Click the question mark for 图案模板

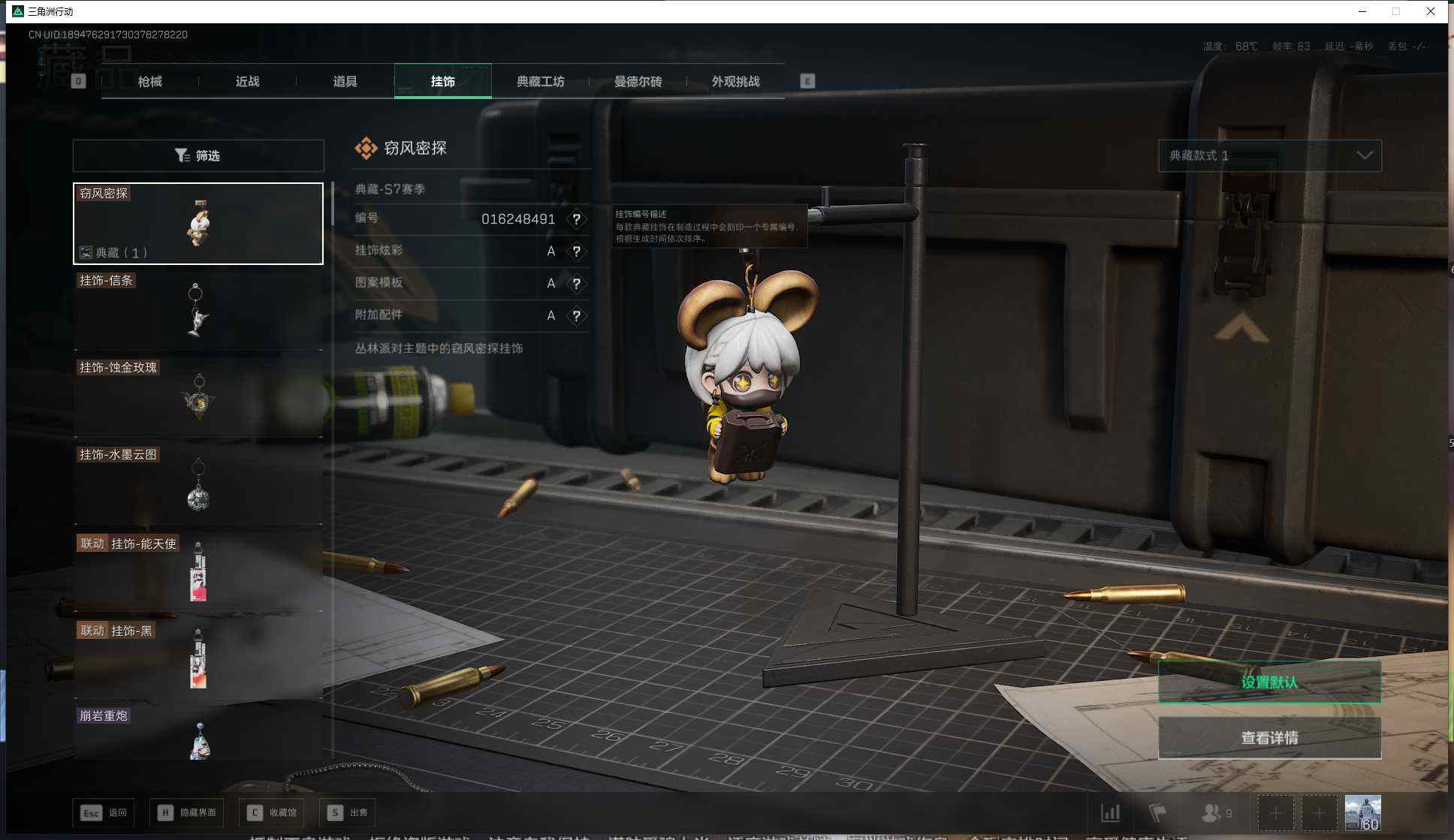tap(576, 284)
